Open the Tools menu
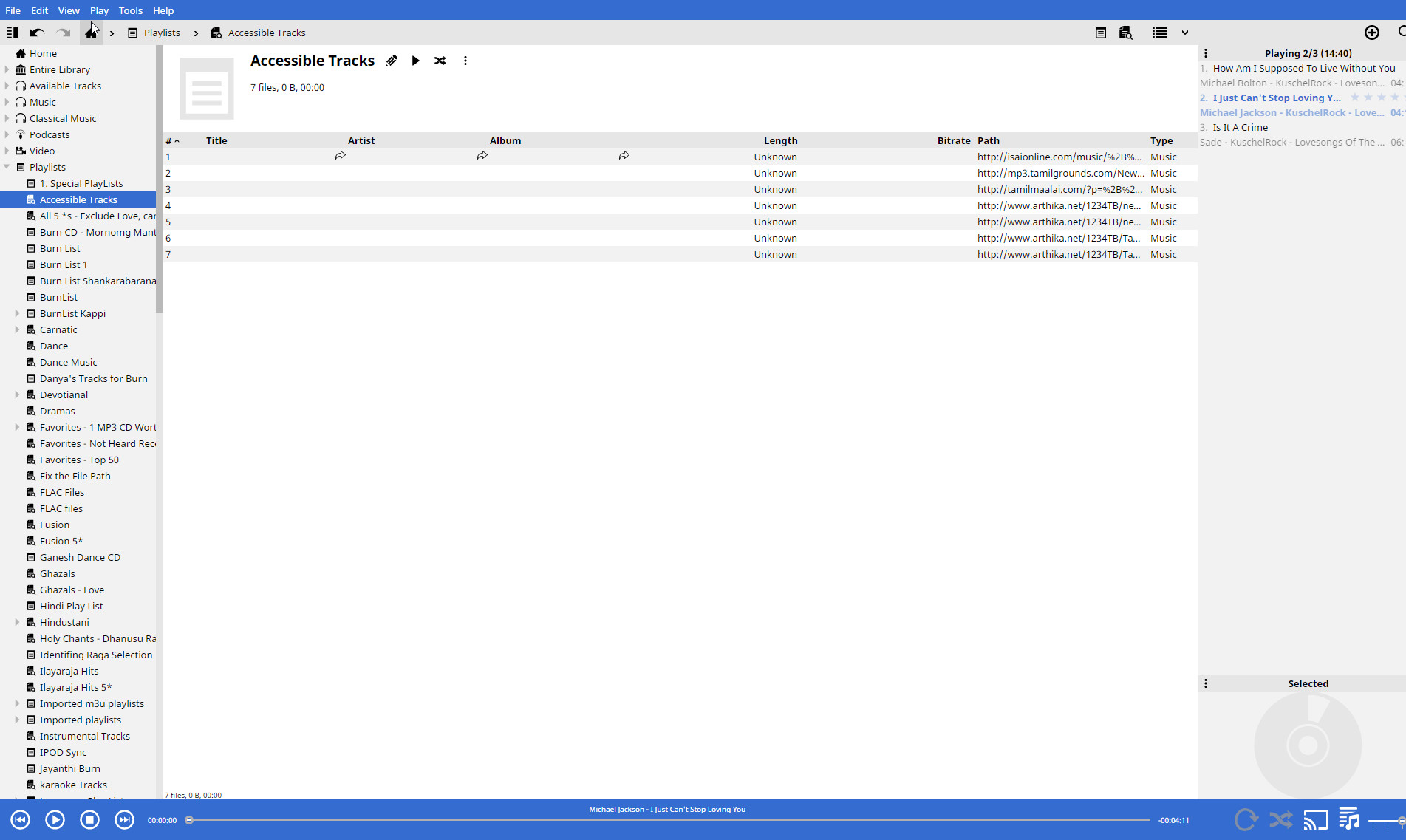1406x840 pixels. [130, 10]
